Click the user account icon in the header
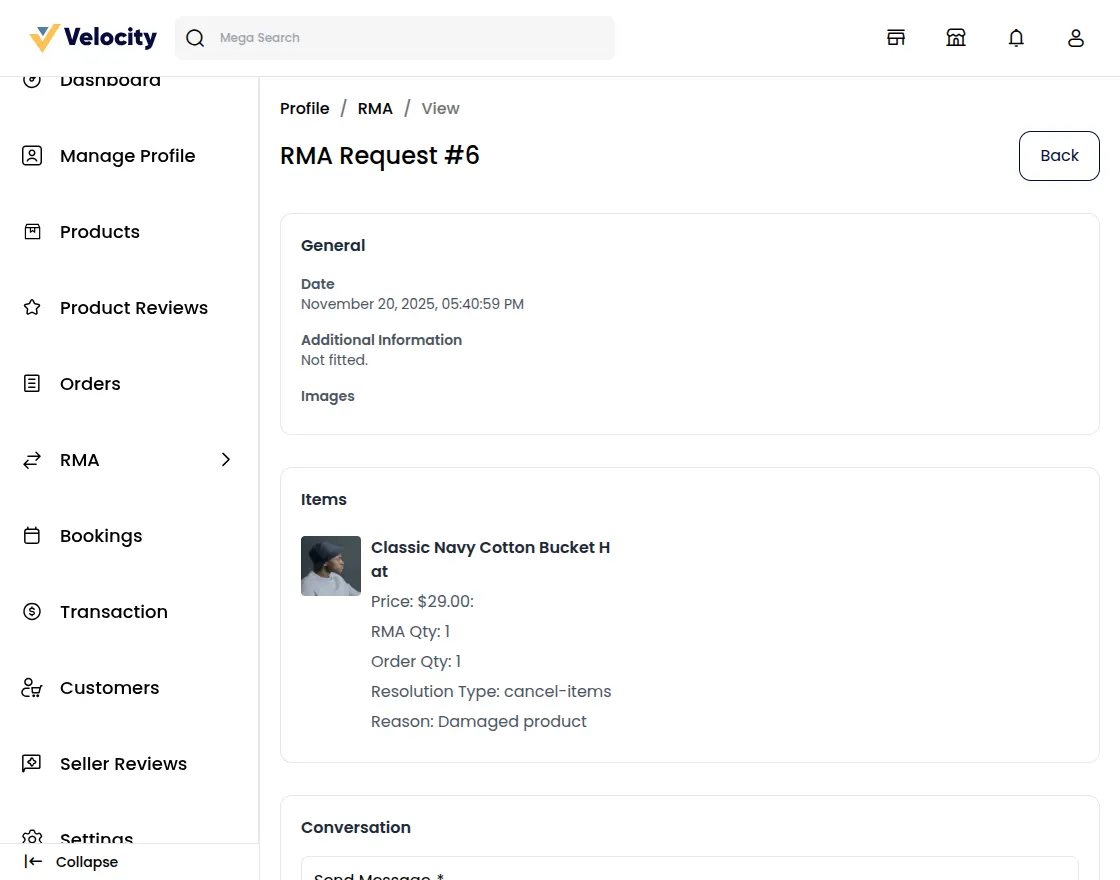Screen dimensions: 1120x880 1076,37
